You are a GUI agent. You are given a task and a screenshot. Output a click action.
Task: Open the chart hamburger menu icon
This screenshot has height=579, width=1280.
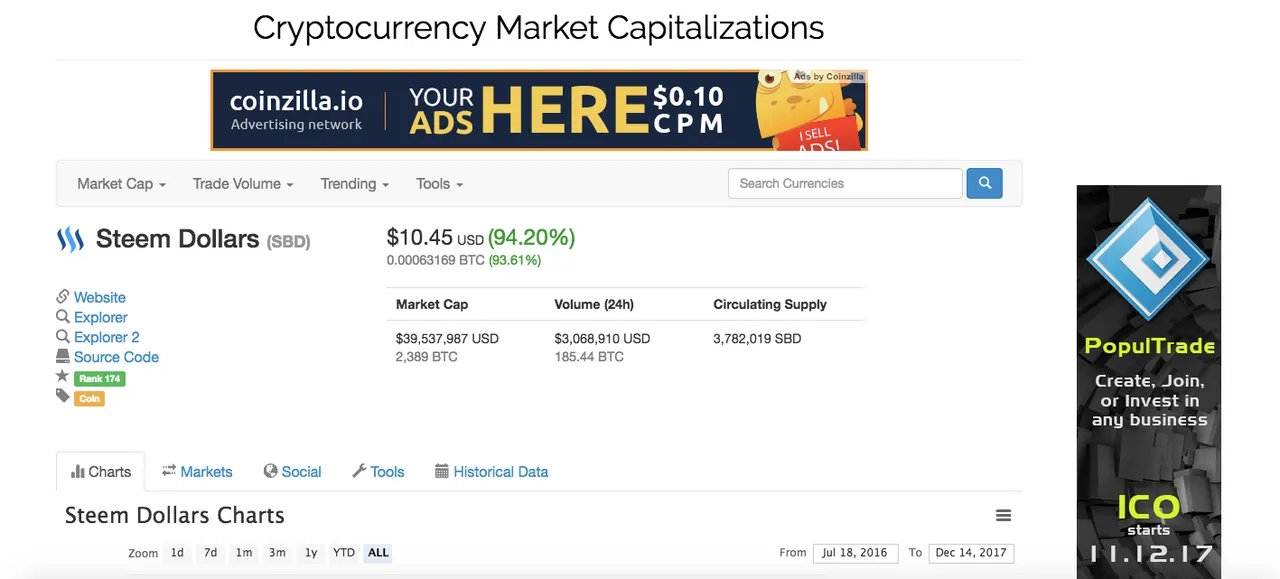(1003, 516)
